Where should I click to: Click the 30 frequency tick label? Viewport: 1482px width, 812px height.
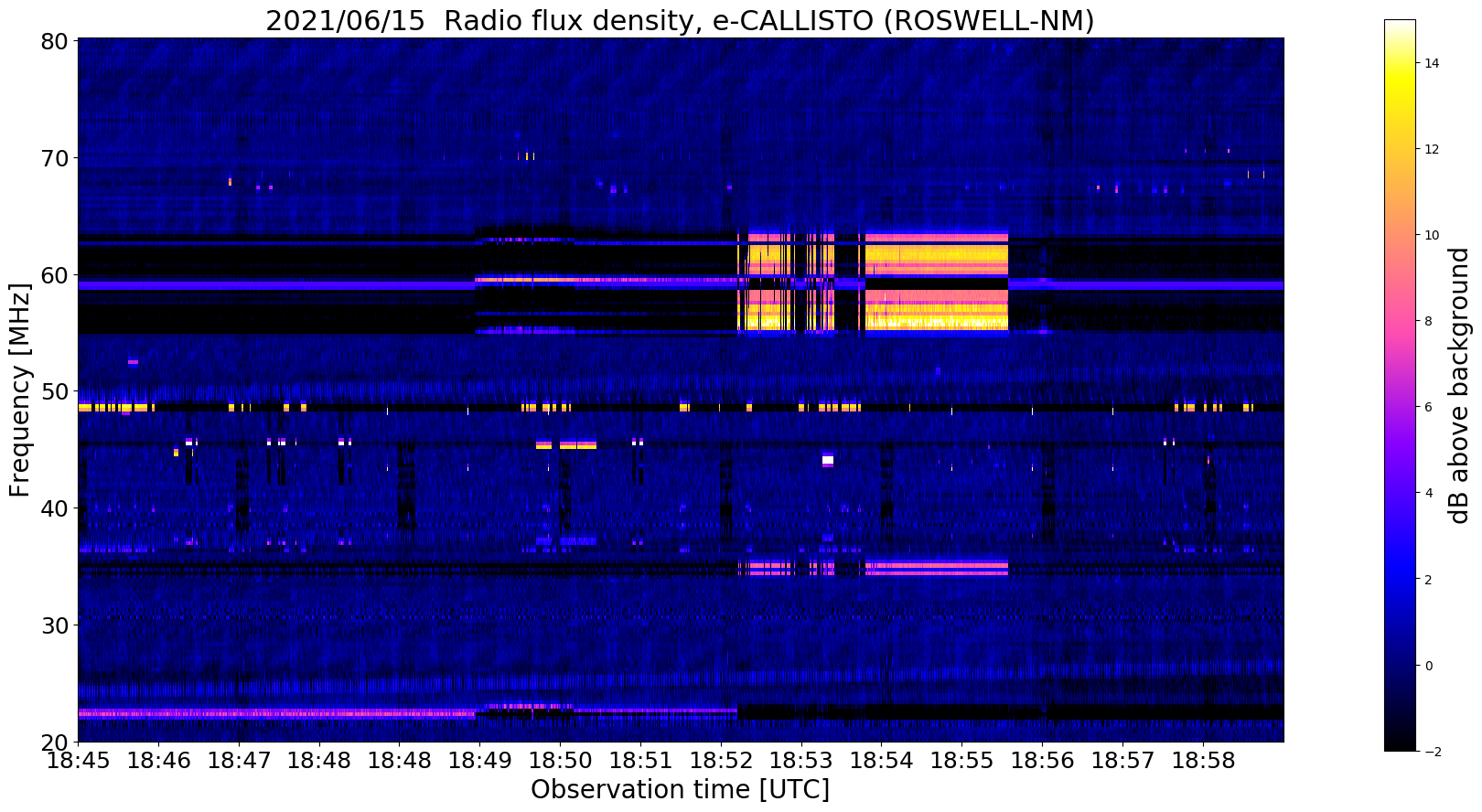pos(56,625)
